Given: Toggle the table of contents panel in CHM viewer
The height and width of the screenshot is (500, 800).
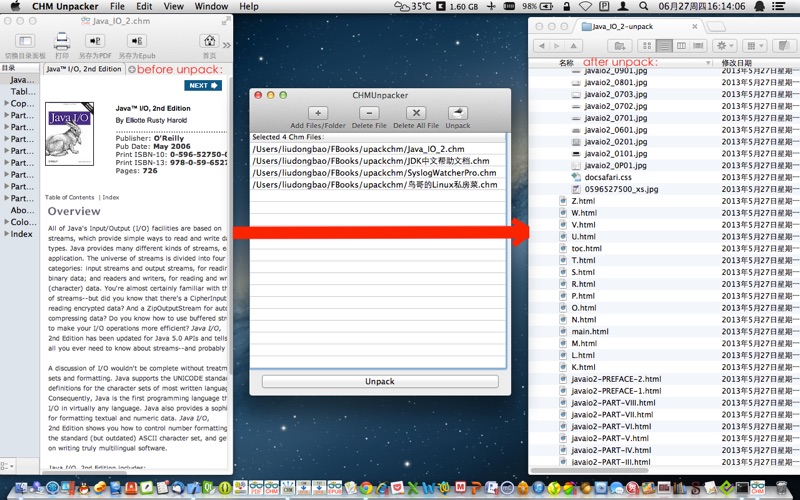Looking at the screenshot, I should coord(25,41).
